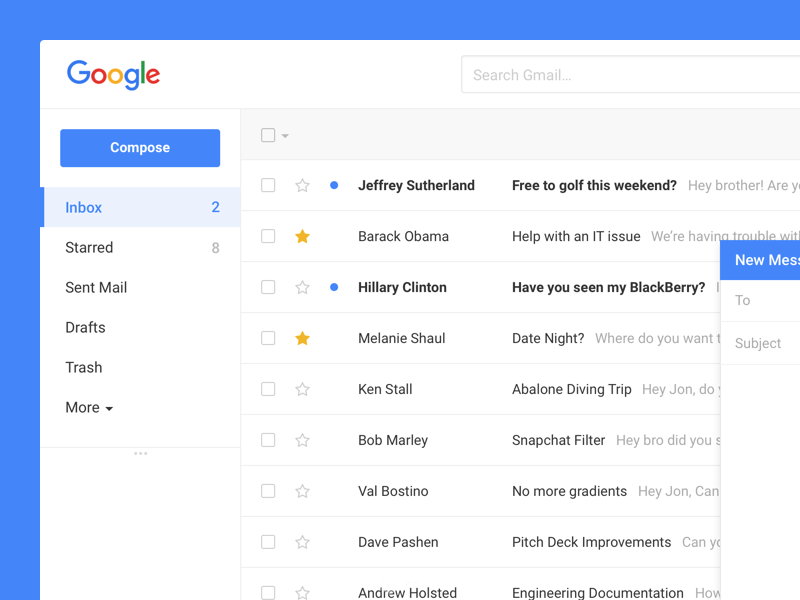This screenshot has height=600, width=800.
Task: Click the Compose button
Action: (140, 148)
